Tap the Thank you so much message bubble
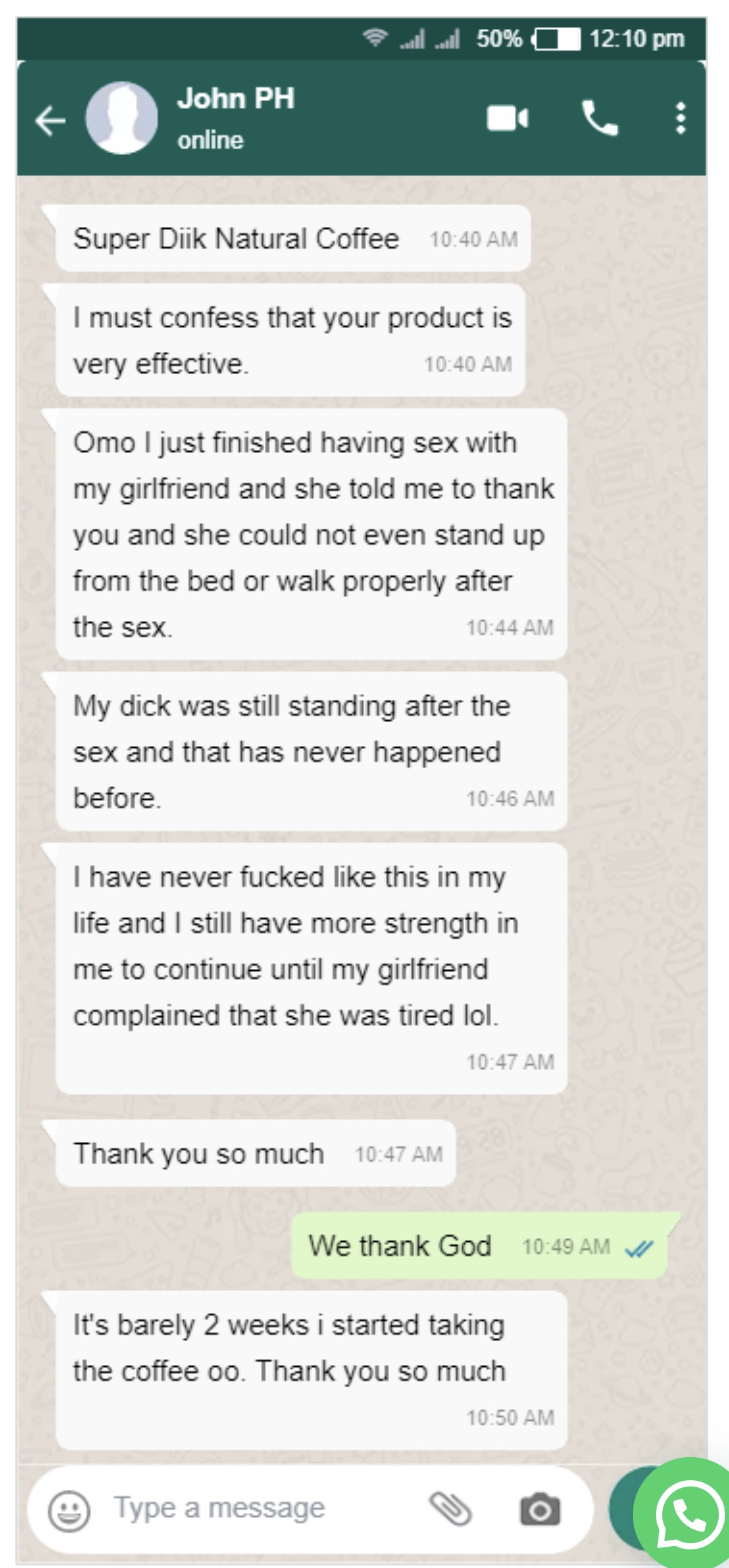This screenshot has width=729, height=1568. (256, 1154)
